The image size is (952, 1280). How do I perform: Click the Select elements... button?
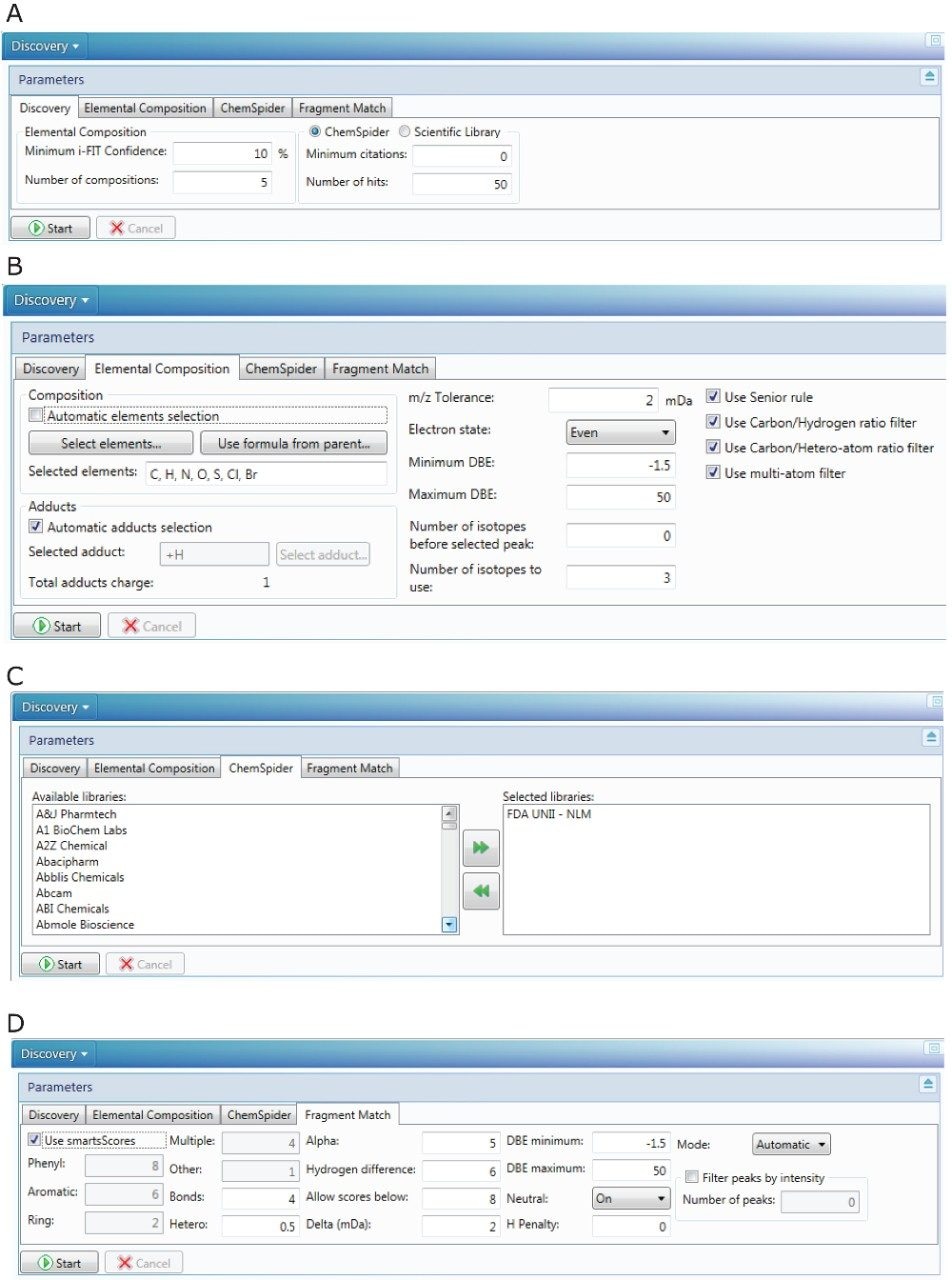point(111,443)
